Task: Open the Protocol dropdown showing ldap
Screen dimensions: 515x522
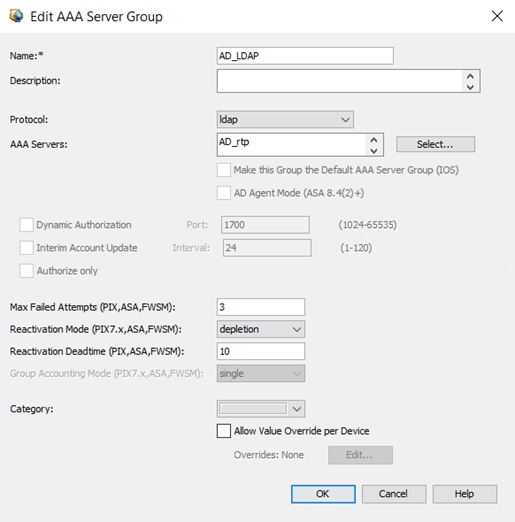Action: [x=285, y=119]
